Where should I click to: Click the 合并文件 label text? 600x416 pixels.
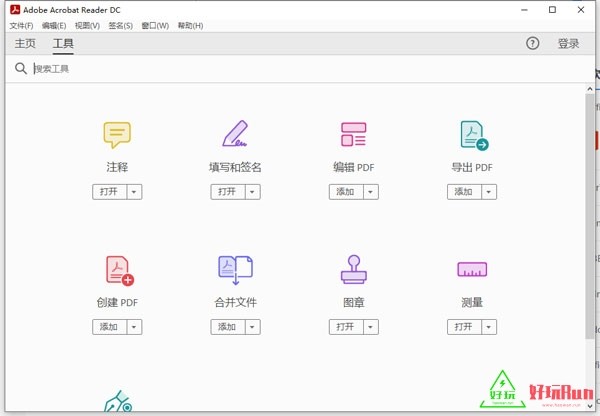click(235, 302)
